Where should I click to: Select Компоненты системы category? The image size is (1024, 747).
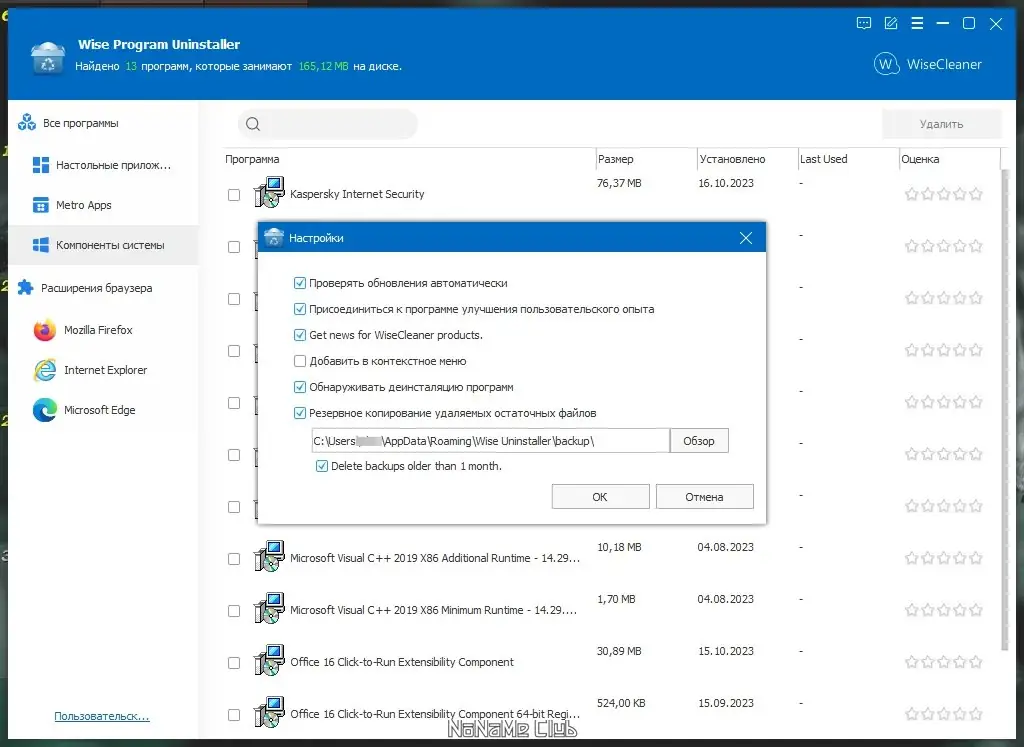[103, 246]
